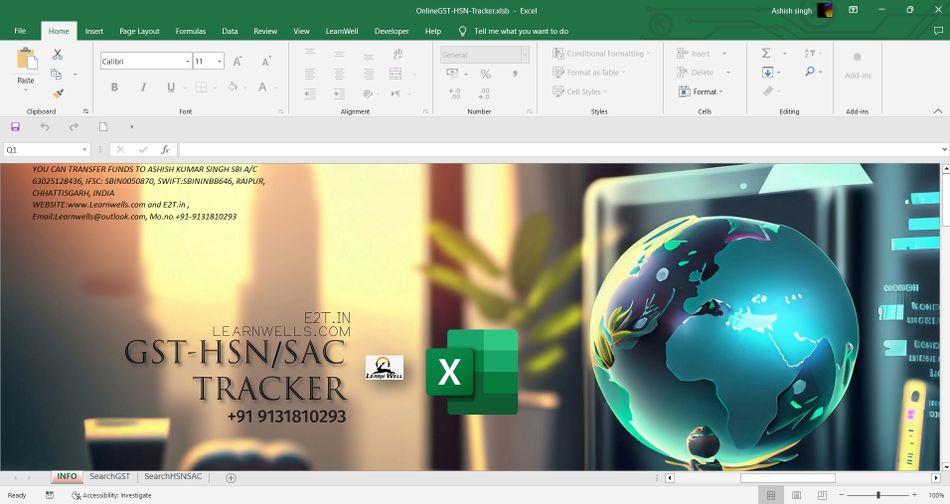The width and height of the screenshot is (950, 504).
Task: Click Tell me what you want to do
Action: pos(521,31)
